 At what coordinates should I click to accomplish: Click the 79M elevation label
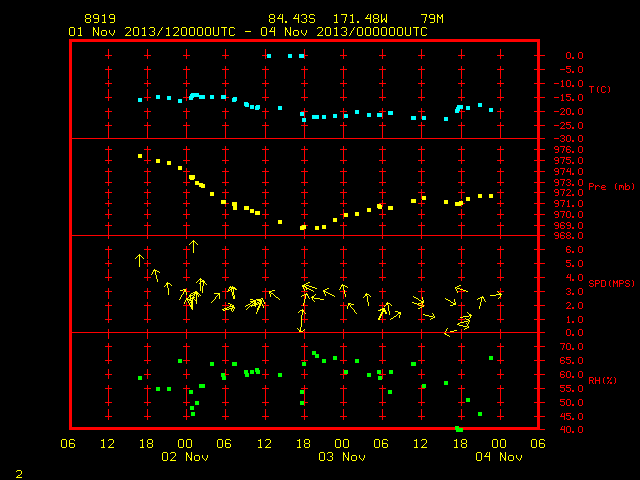[x=432, y=19]
